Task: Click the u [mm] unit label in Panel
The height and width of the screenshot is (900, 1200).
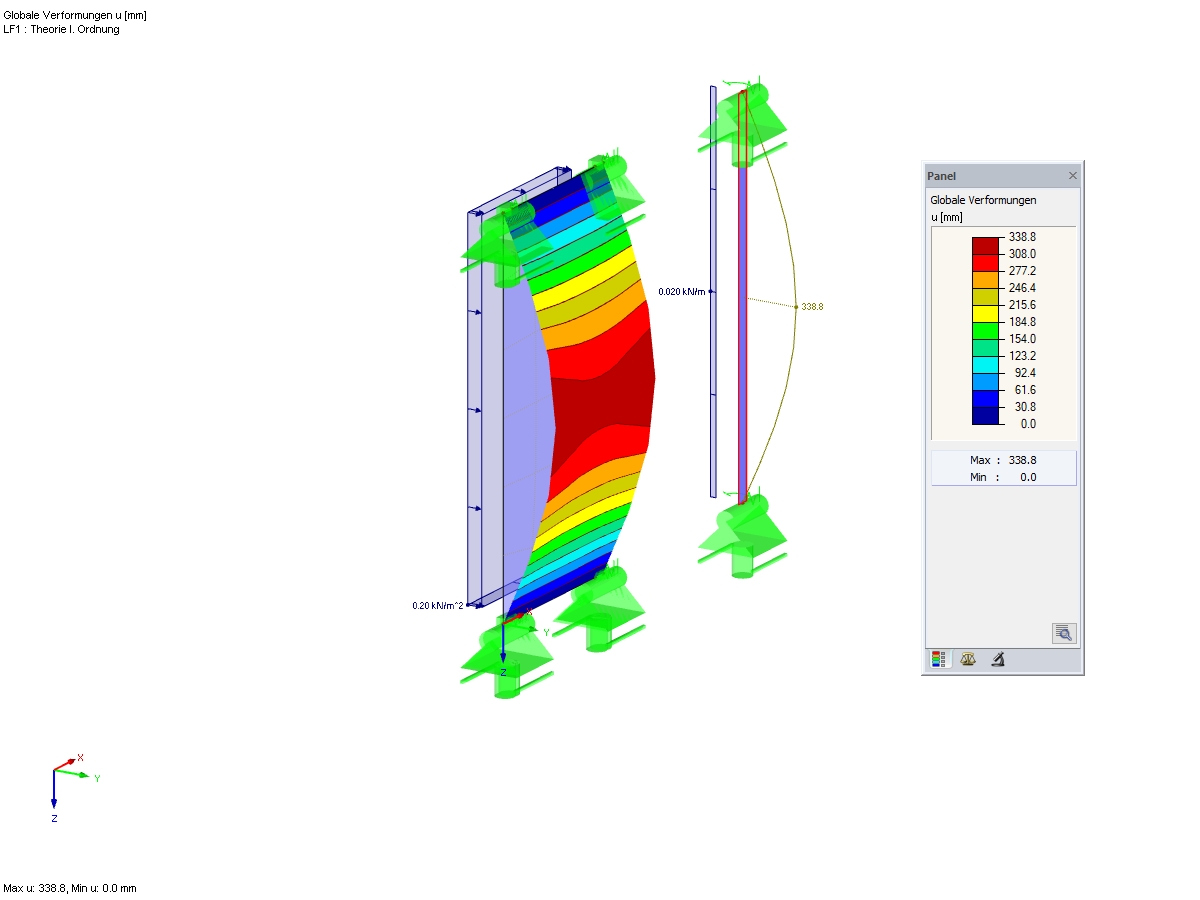Action: pyautogui.click(x=946, y=217)
